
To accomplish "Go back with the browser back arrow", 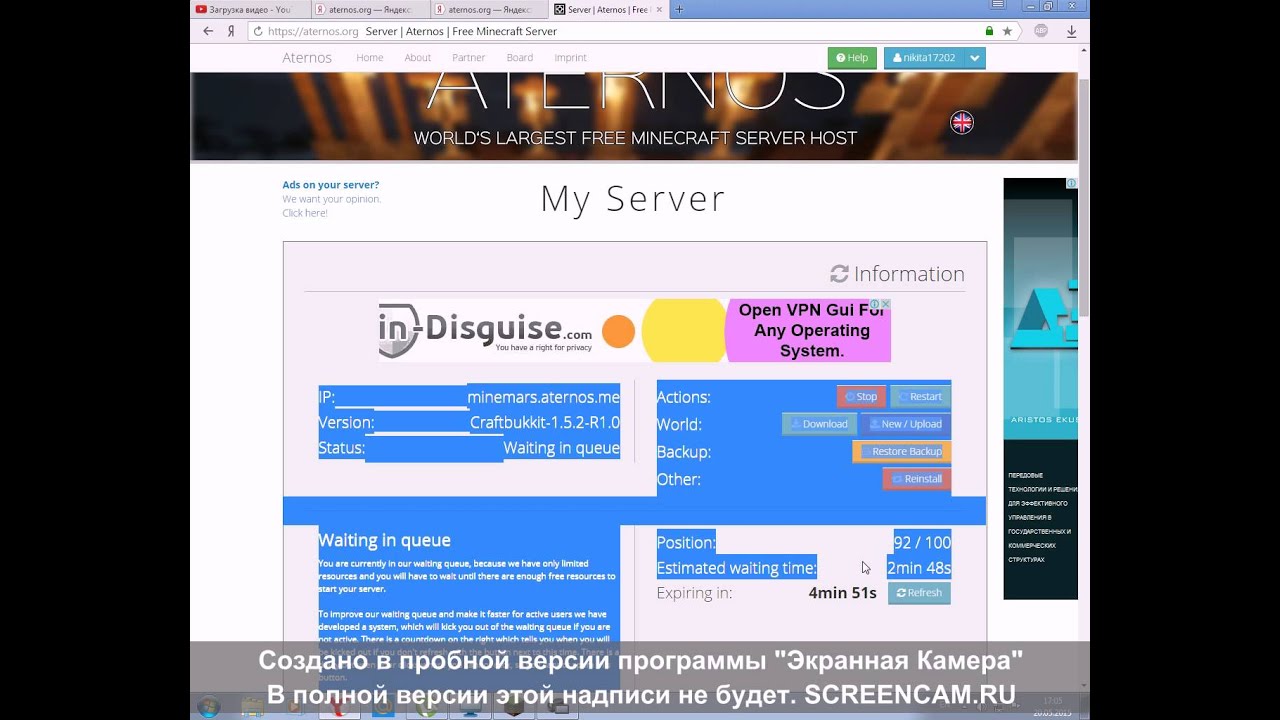I will pyautogui.click(x=208, y=31).
